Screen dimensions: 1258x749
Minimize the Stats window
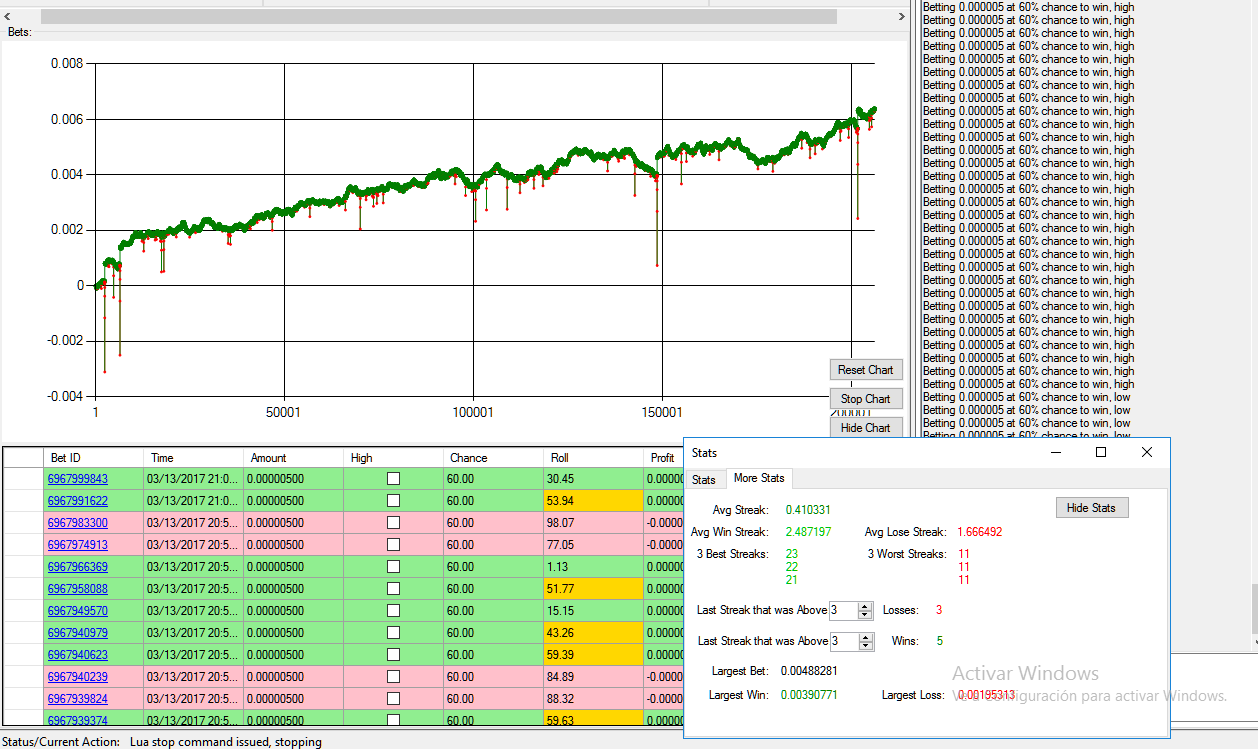(x=1055, y=453)
